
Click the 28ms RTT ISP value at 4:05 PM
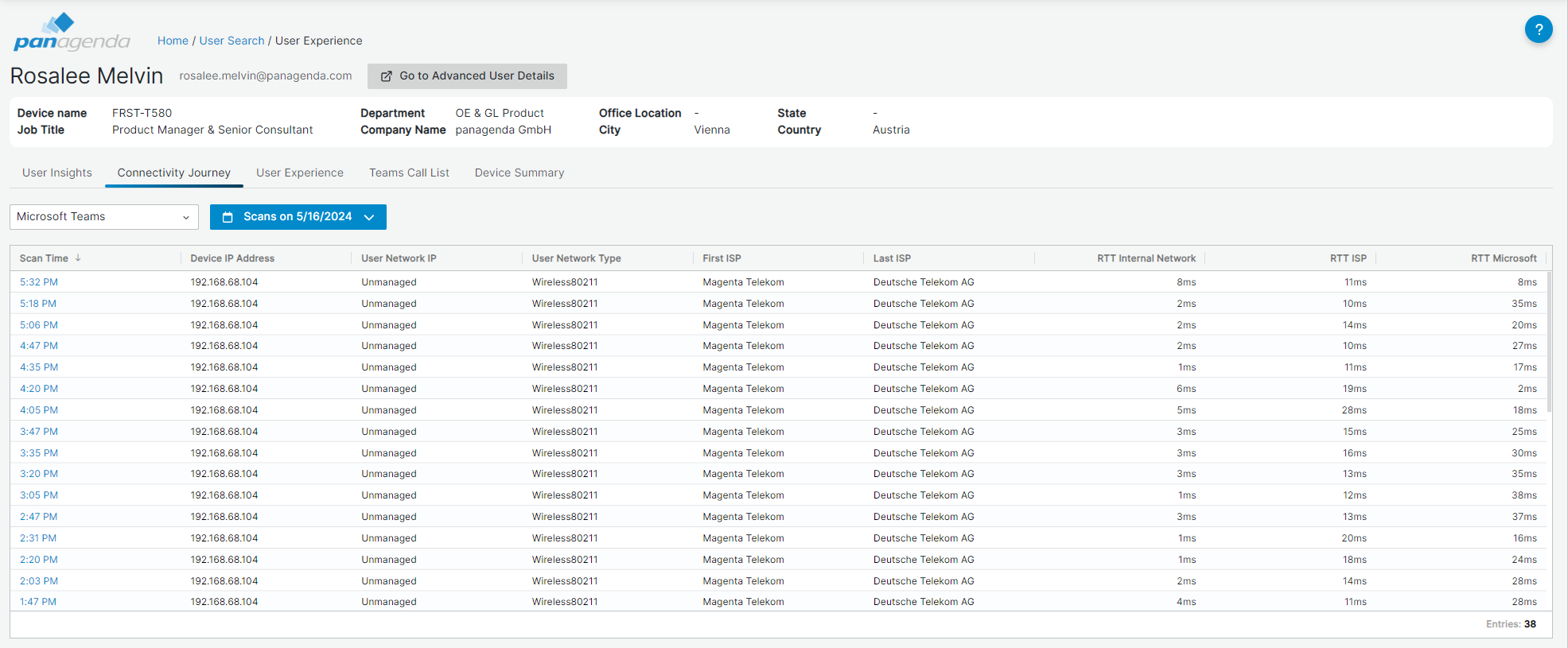tap(1354, 410)
